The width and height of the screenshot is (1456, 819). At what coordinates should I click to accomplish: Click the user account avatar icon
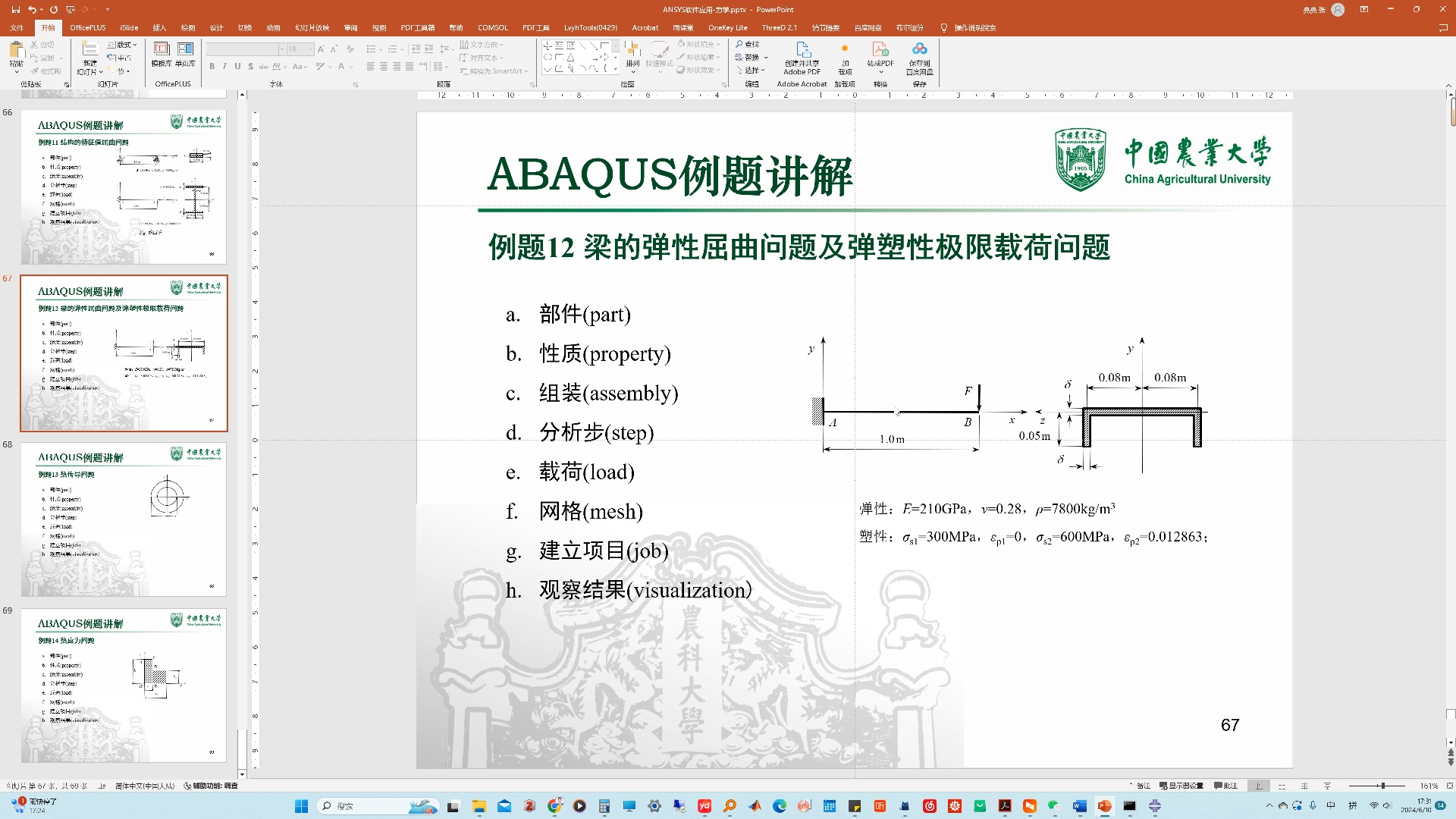click(1338, 10)
